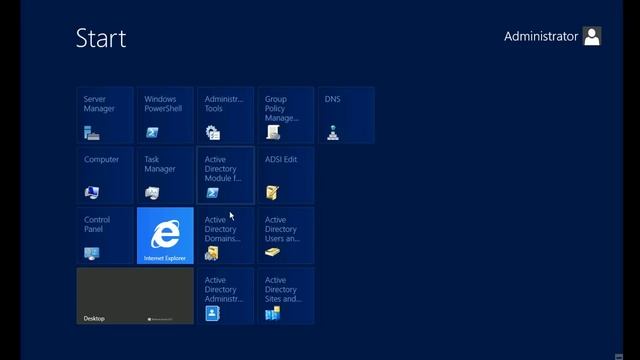Open the Control Panel tile

pos(105,236)
